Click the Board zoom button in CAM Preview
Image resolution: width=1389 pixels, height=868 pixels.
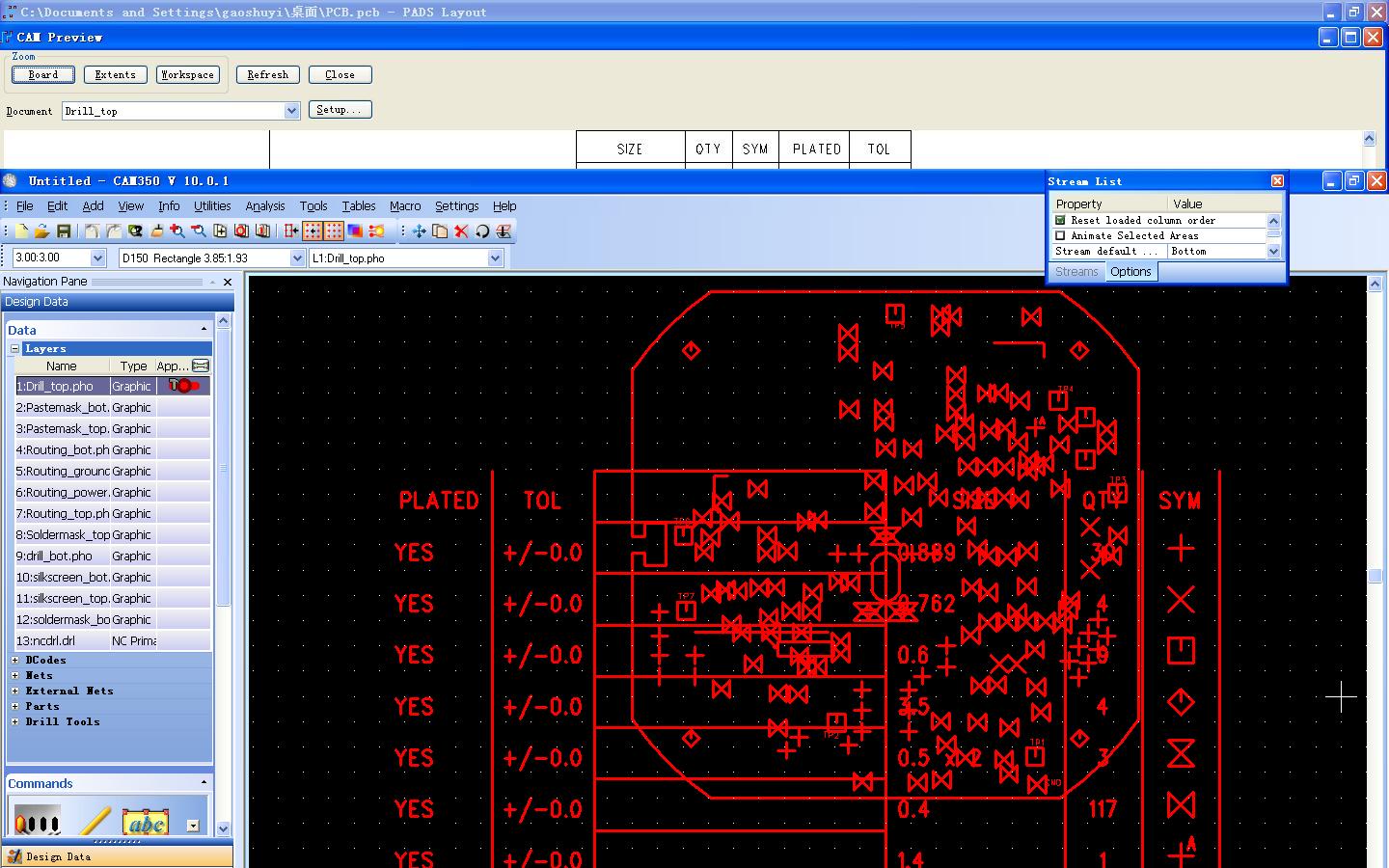(x=43, y=74)
